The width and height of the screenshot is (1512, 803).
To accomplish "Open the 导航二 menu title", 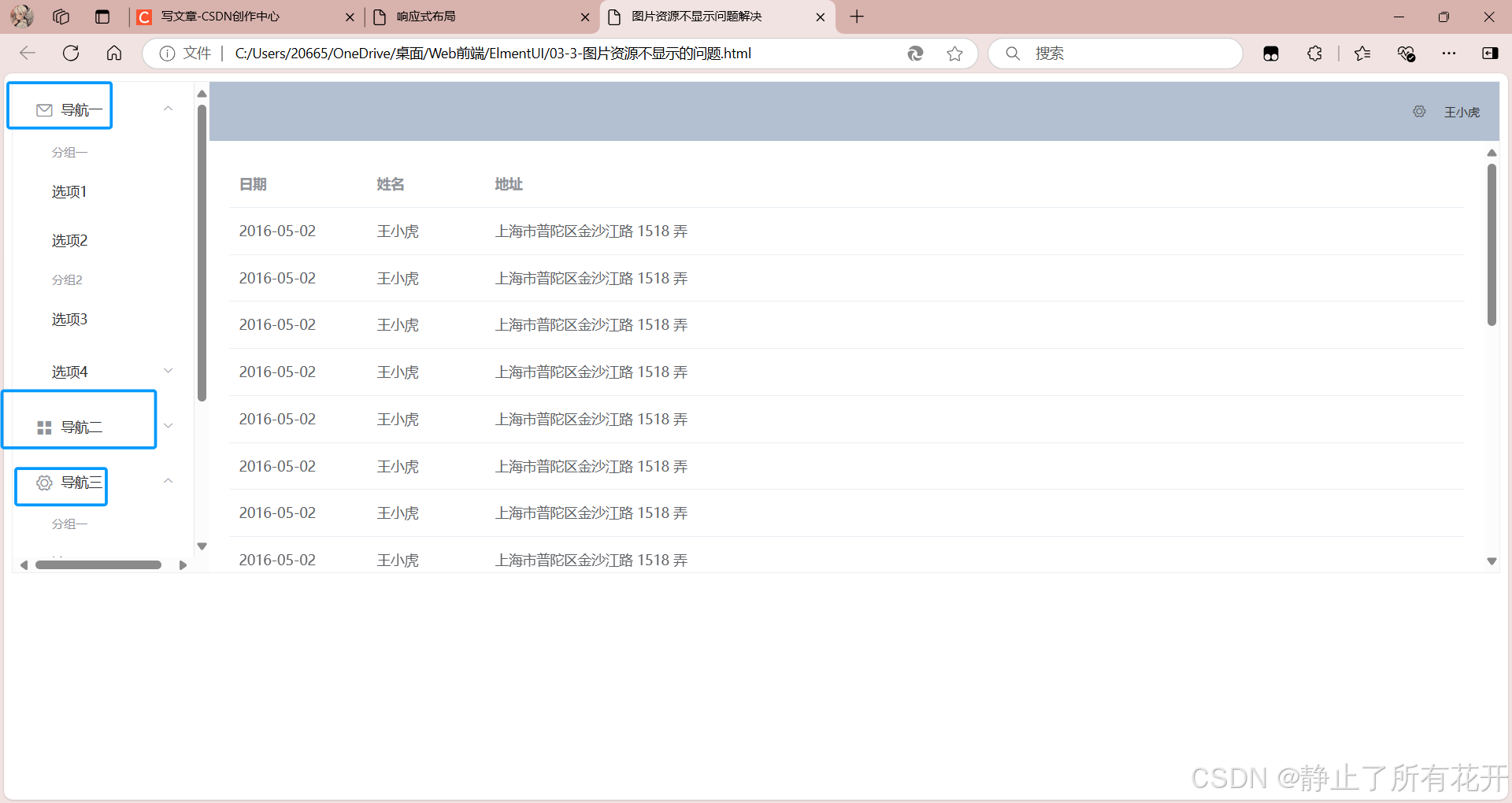I will tap(82, 427).
